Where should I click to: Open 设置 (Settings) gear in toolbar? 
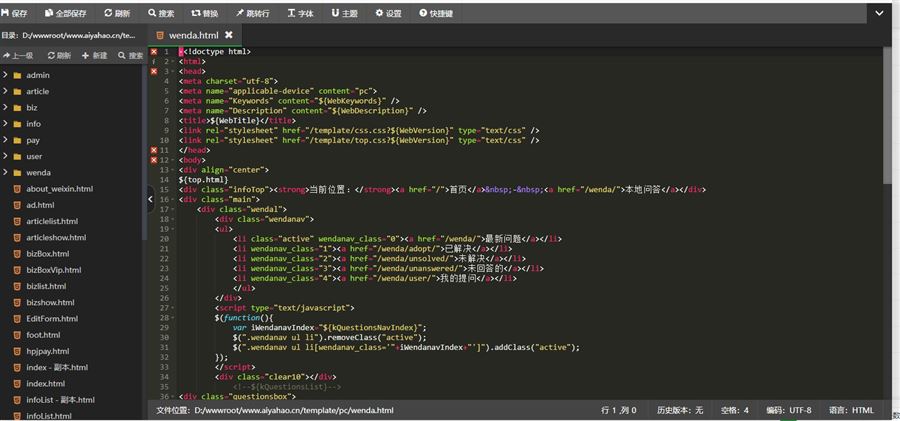(388, 14)
